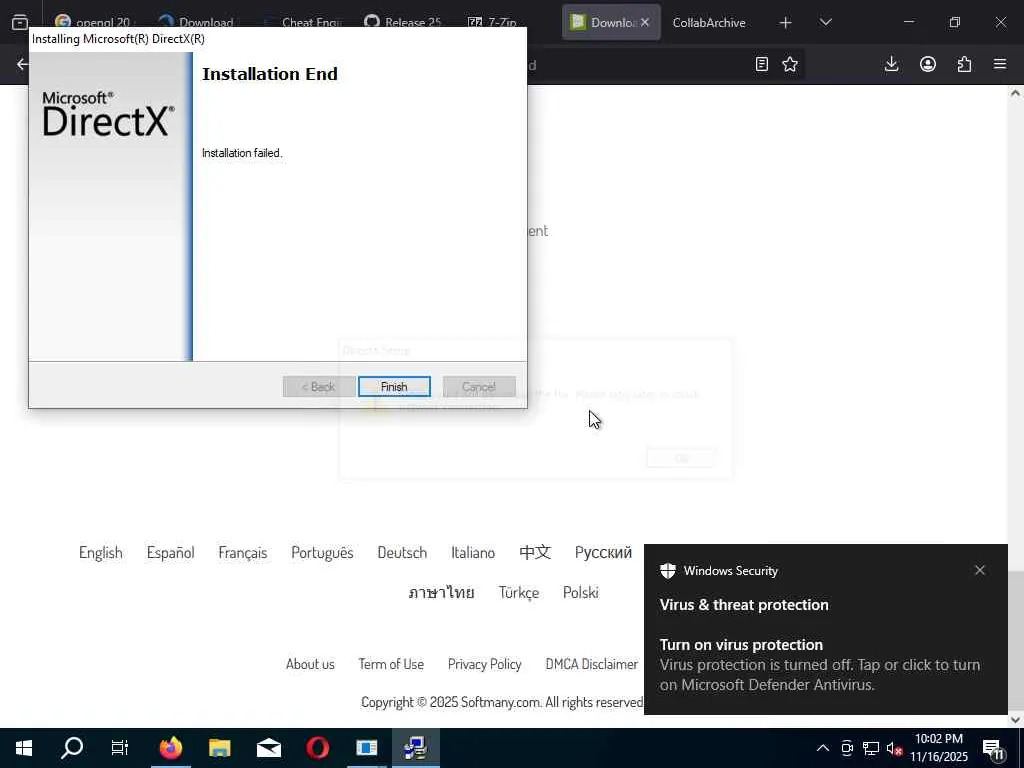Open File Explorer from the taskbar

click(x=219, y=748)
